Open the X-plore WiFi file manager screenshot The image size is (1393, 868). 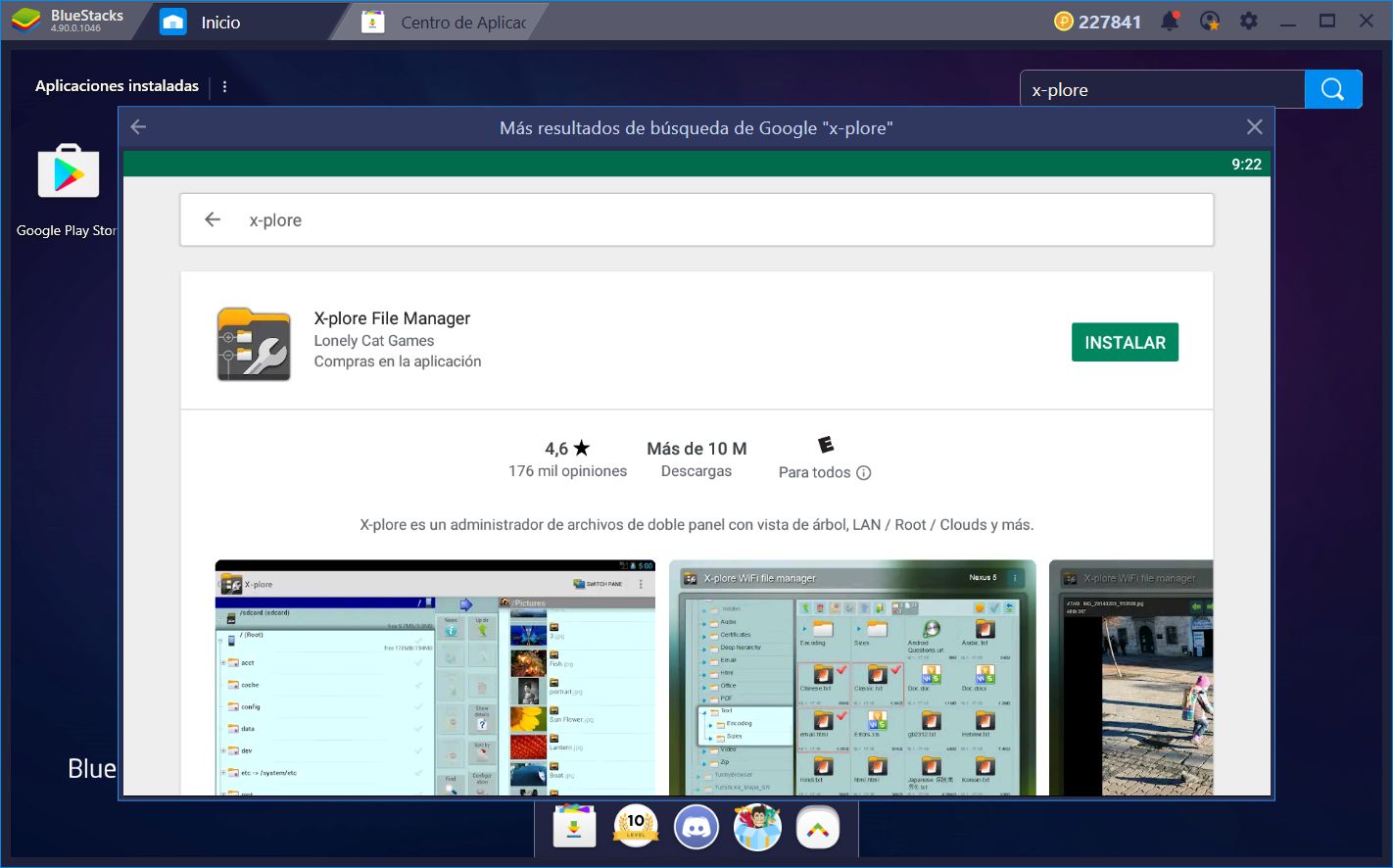[x=852, y=677]
